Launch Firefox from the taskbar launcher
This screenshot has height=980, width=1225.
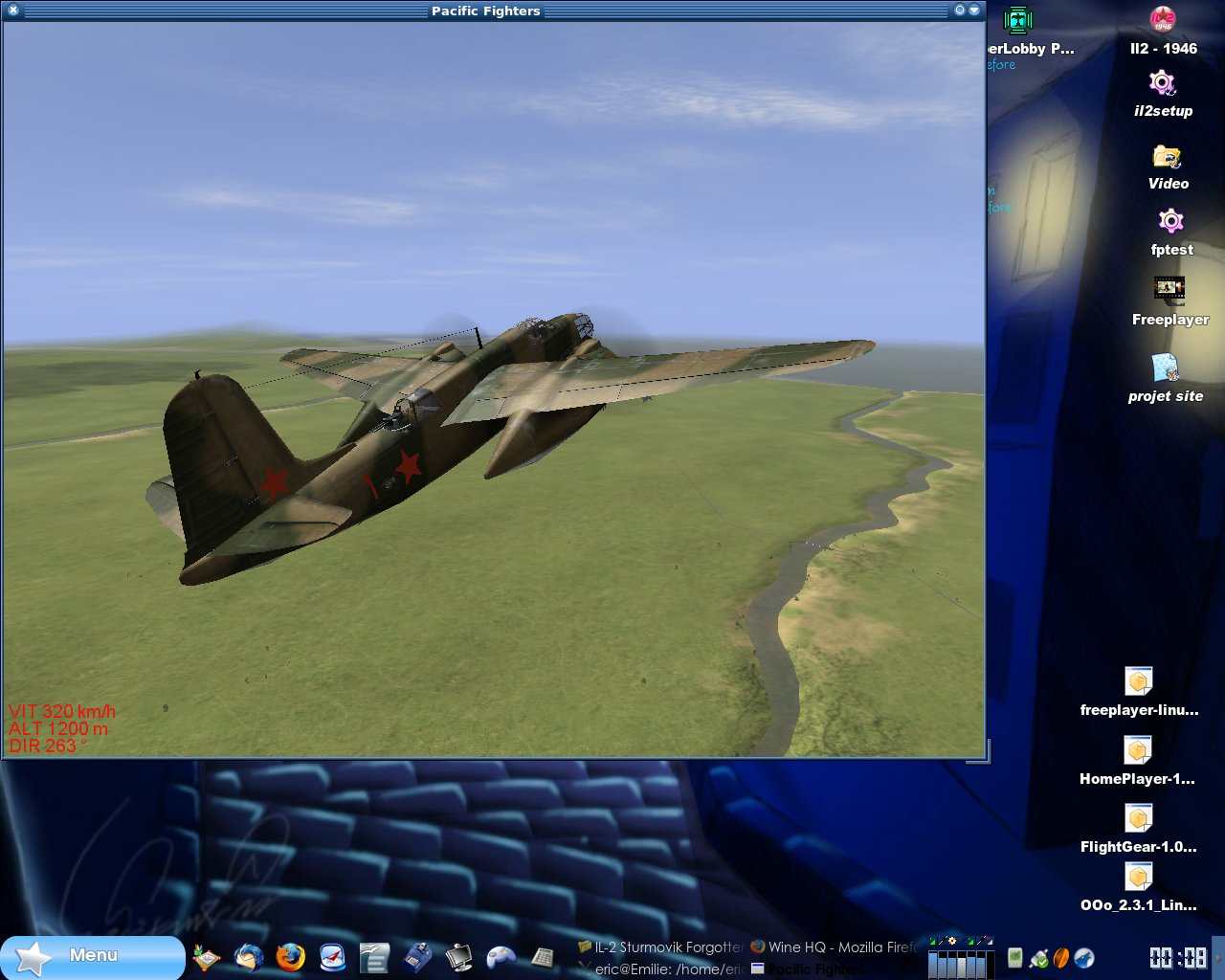coord(290,957)
